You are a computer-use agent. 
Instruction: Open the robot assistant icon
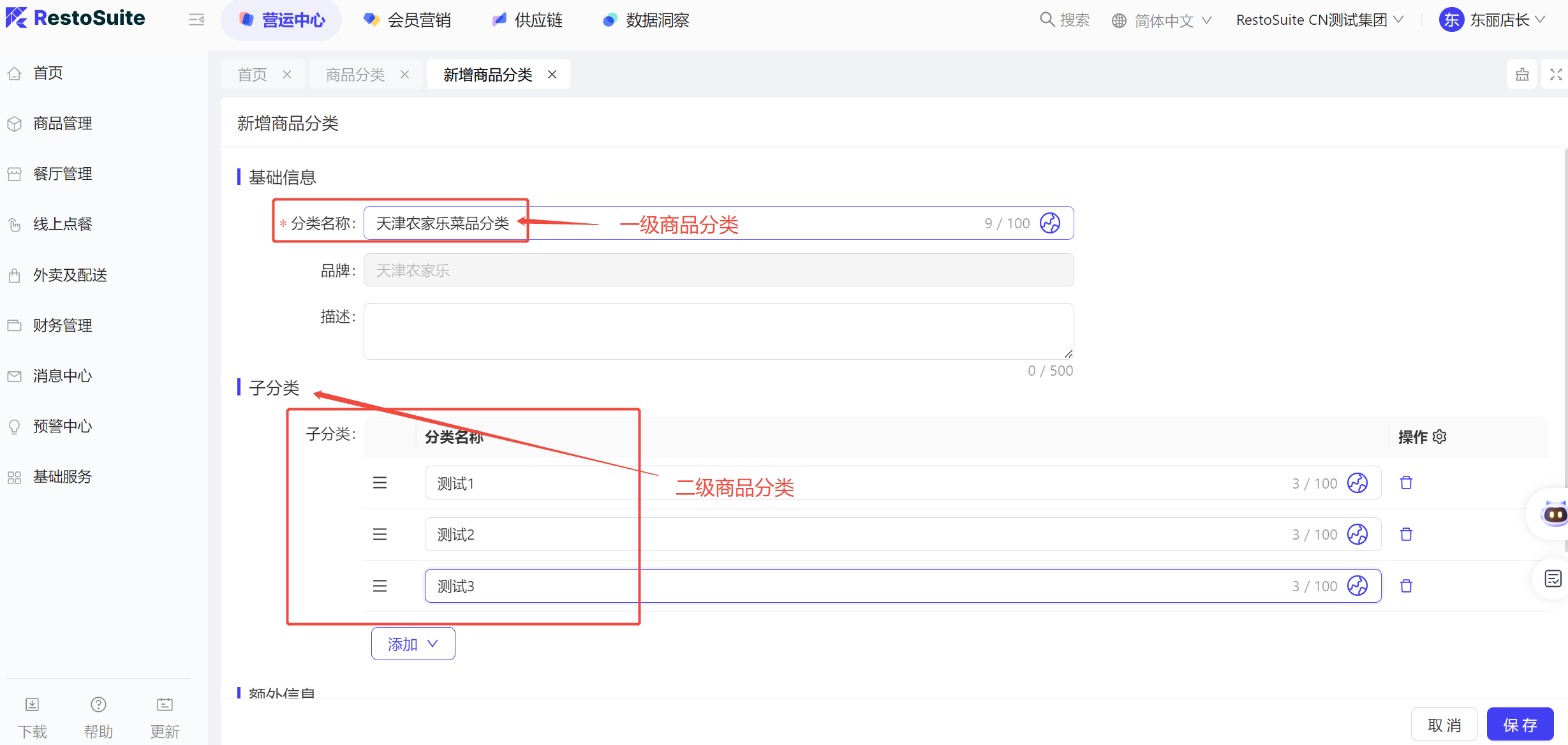pos(1554,514)
